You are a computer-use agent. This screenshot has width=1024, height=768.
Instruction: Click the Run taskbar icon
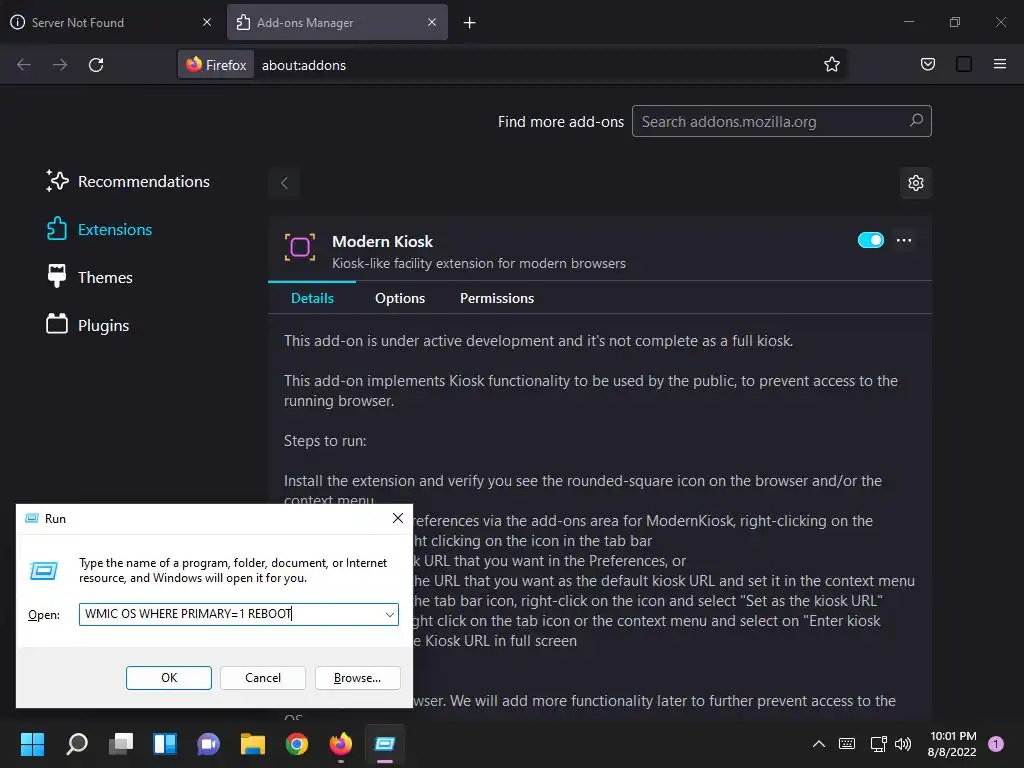385,743
